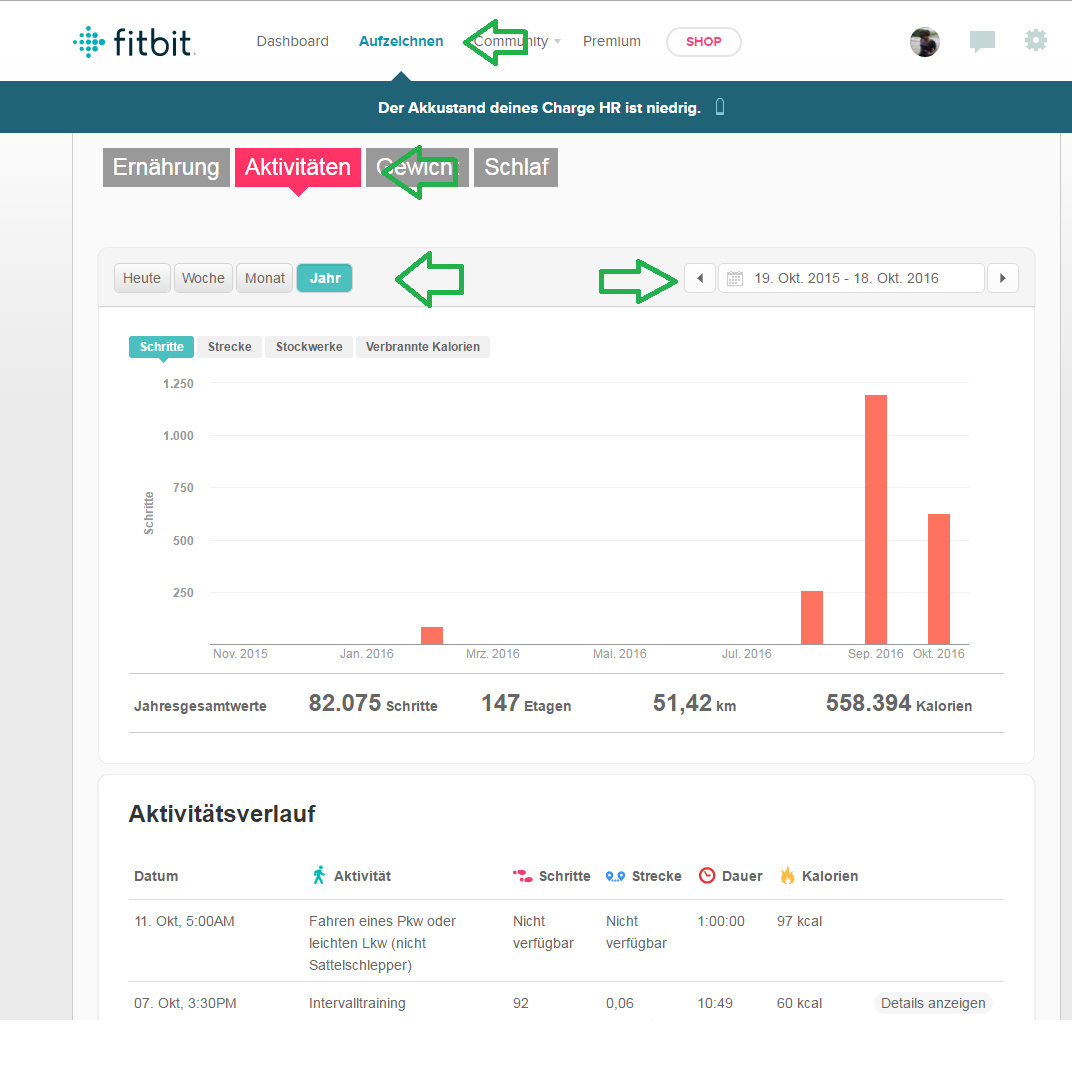Click the SHOP button
This screenshot has height=1080, width=1072.
(703, 42)
